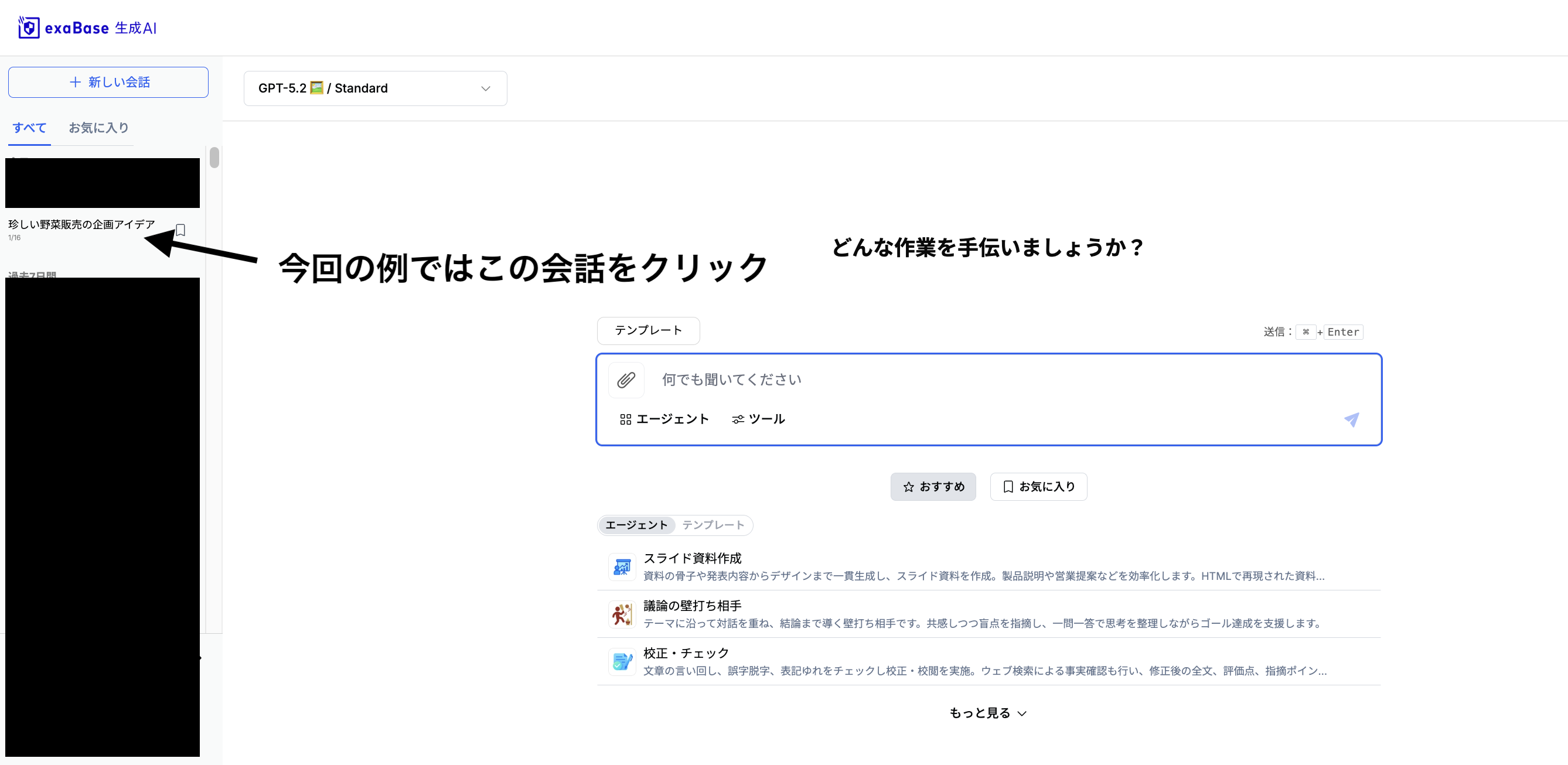Switch to the すべて tab
The width and height of the screenshot is (1568, 765).
click(29, 128)
